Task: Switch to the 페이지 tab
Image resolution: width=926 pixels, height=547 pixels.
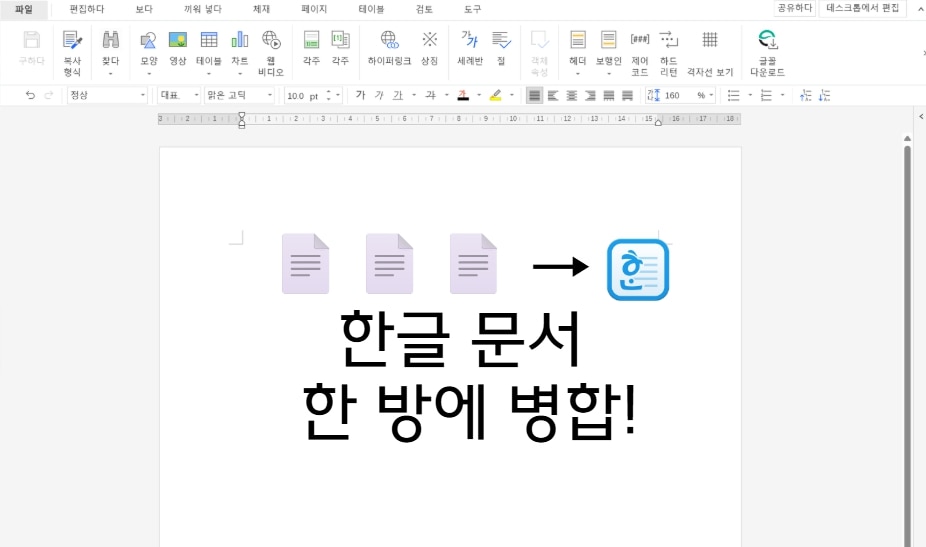Action: tap(314, 9)
